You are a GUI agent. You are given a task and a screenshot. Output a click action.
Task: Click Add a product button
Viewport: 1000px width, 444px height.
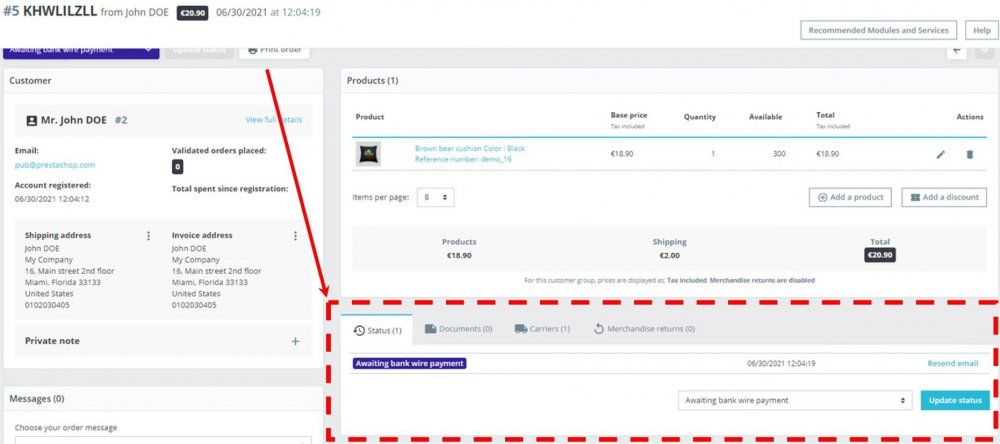click(850, 197)
